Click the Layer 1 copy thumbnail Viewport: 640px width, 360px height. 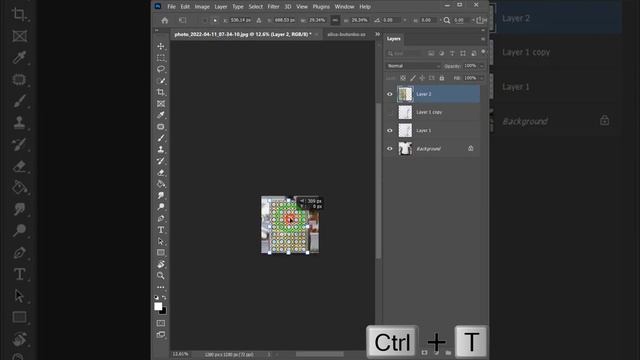point(405,112)
